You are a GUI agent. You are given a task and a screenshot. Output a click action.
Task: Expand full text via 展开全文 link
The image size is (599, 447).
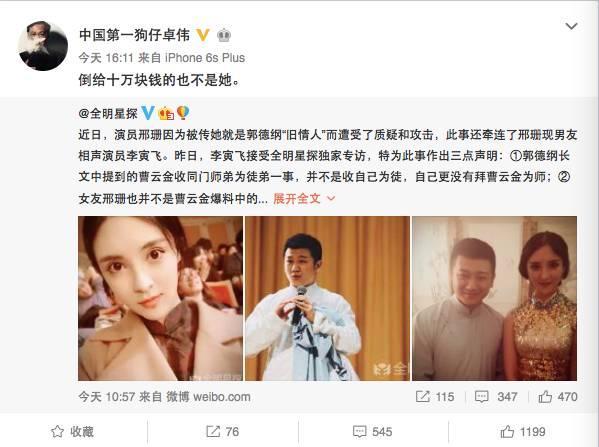pyautogui.click(x=297, y=198)
